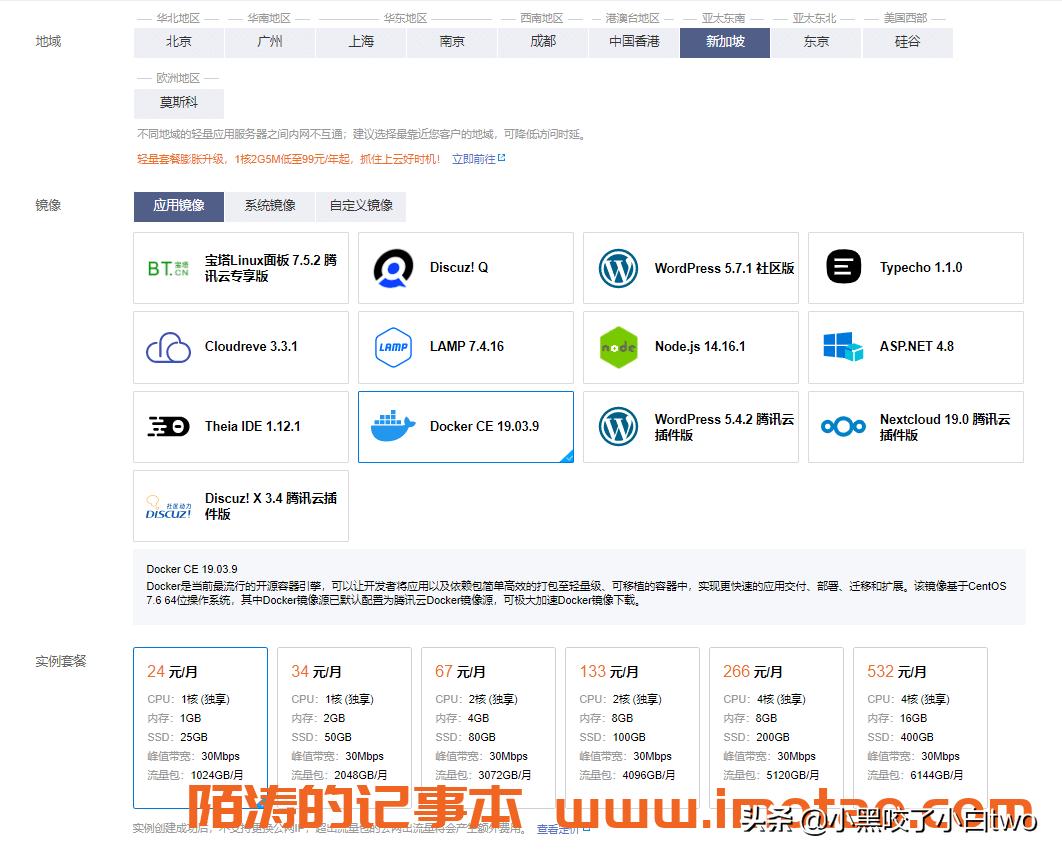Viewport: 1062px width, 858px height.
Task: Select the 新加坡 region
Action: (724, 42)
